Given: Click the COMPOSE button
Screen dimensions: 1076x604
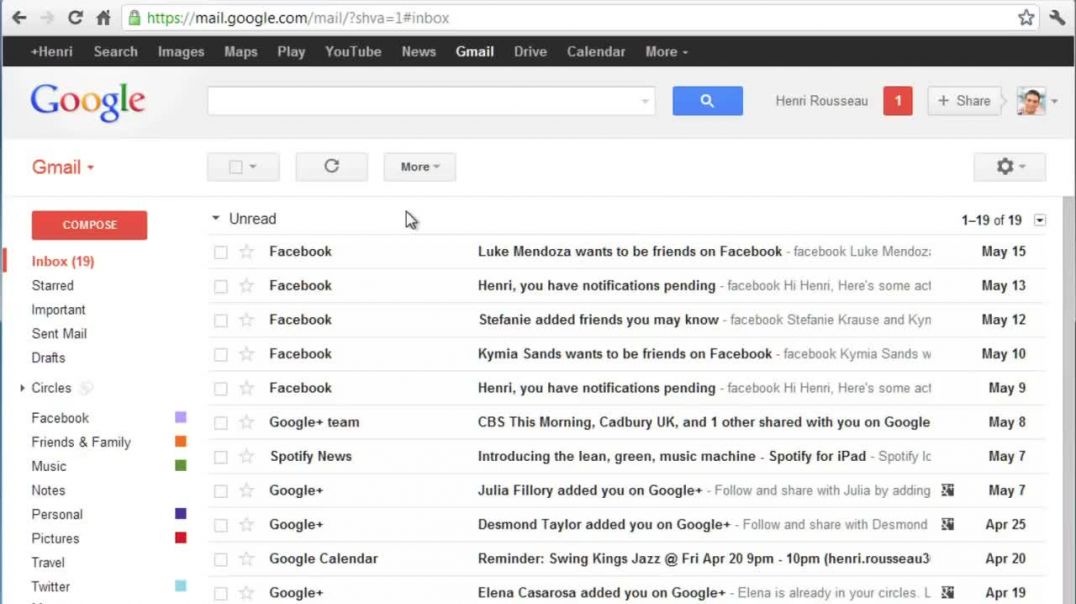Looking at the screenshot, I should [89, 225].
